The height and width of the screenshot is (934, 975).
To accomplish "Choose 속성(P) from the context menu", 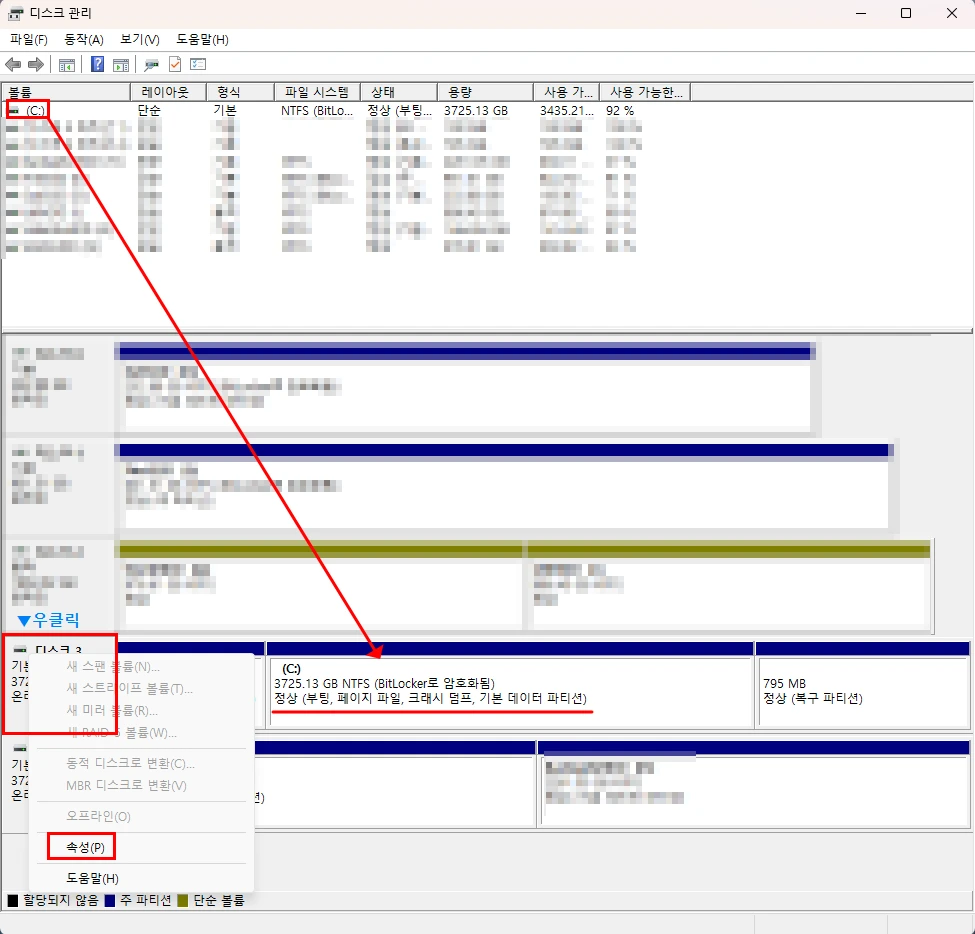I will tap(85, 848).
